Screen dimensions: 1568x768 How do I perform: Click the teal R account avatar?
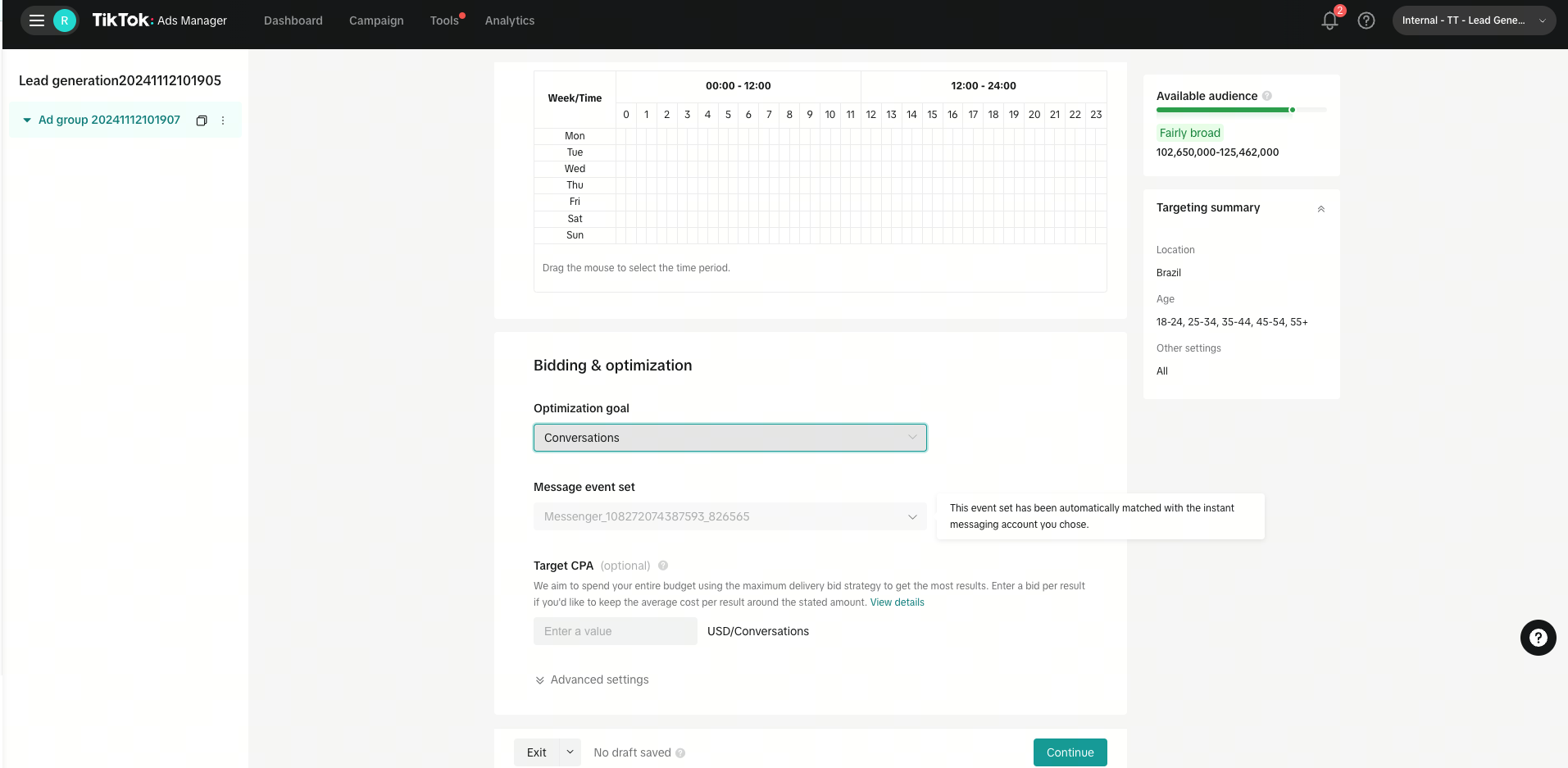[65, 20]
